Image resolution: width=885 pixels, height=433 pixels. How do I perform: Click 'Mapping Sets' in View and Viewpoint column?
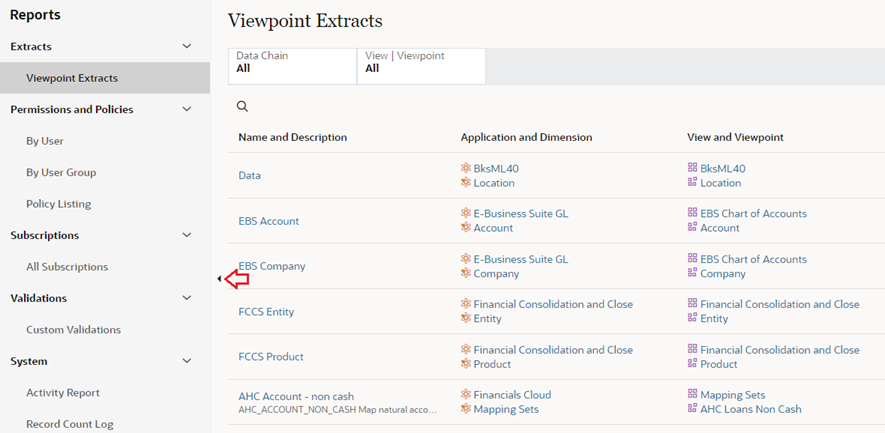[733, 395]
